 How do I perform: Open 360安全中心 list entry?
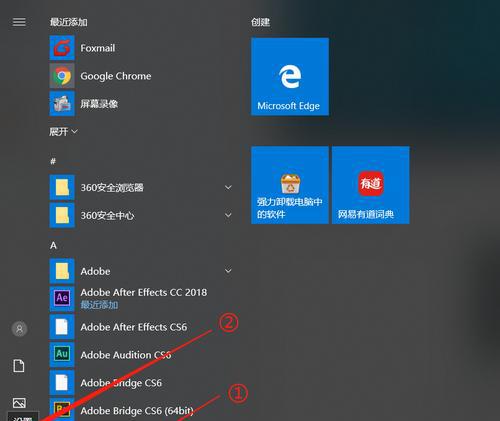coord(107,216)
